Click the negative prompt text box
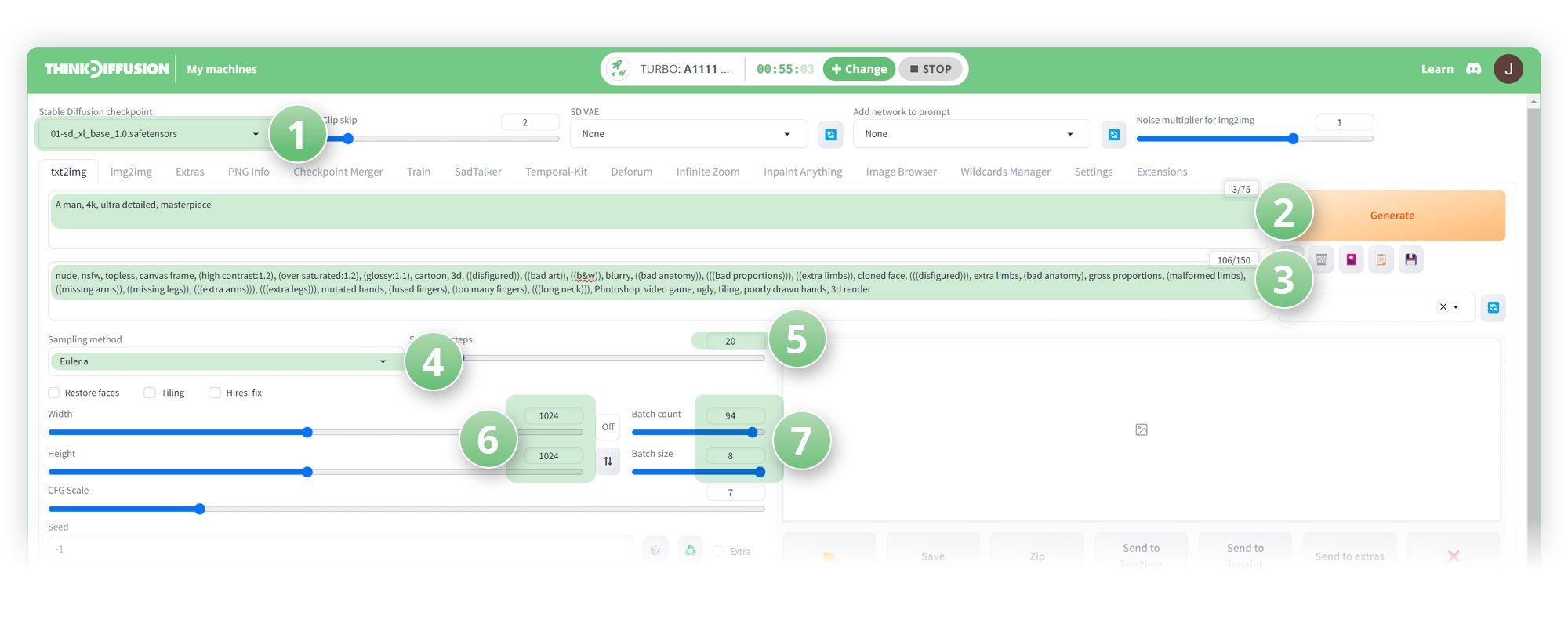This screenshot has height=627, width=1568. point(659,291)
